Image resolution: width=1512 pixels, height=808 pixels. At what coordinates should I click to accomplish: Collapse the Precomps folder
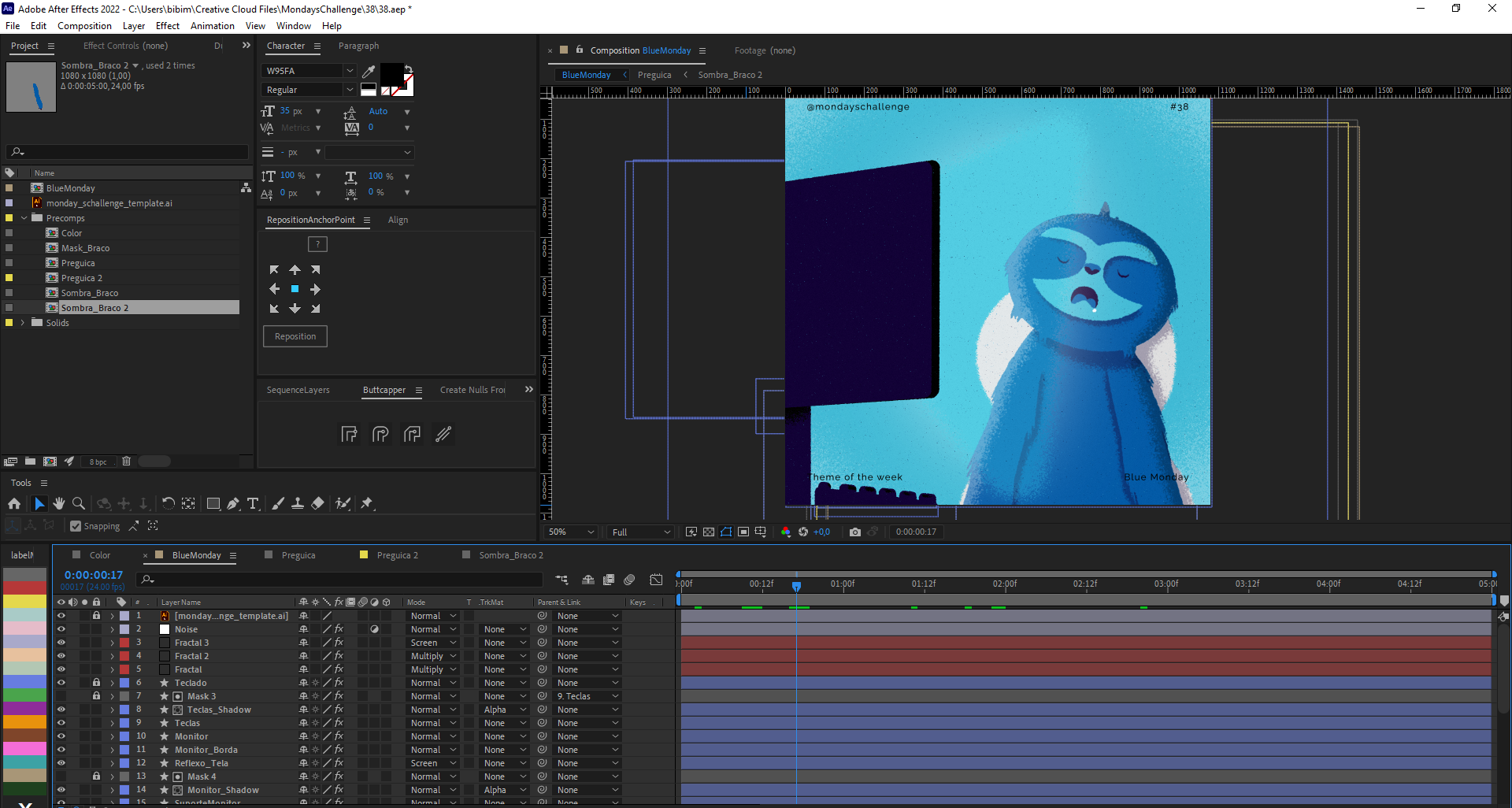pos(24,218)
